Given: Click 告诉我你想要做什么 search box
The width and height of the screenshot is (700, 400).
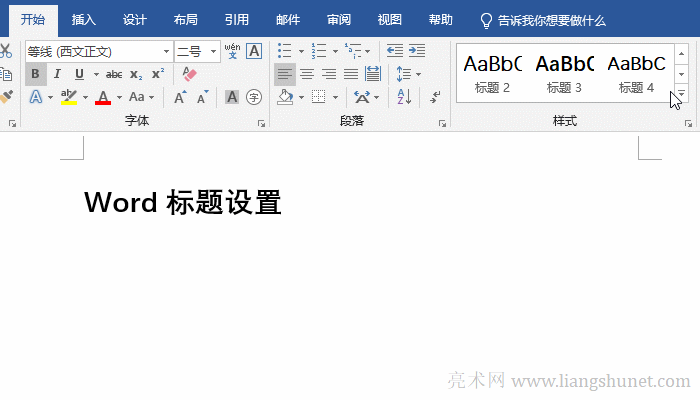Looking at the screenshot, I should point(543,21).
